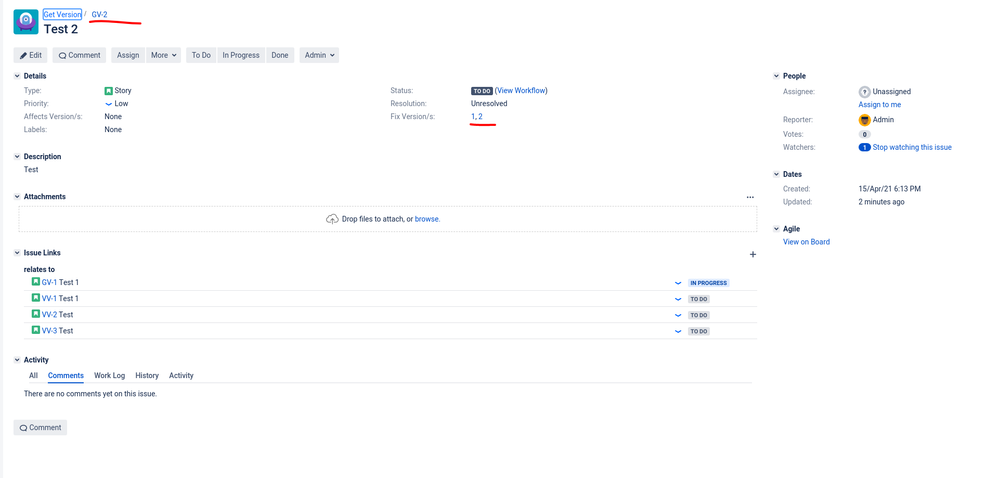Screen dimensions: 999x478
Task: Collapse the People section
Action: point(776,76)
